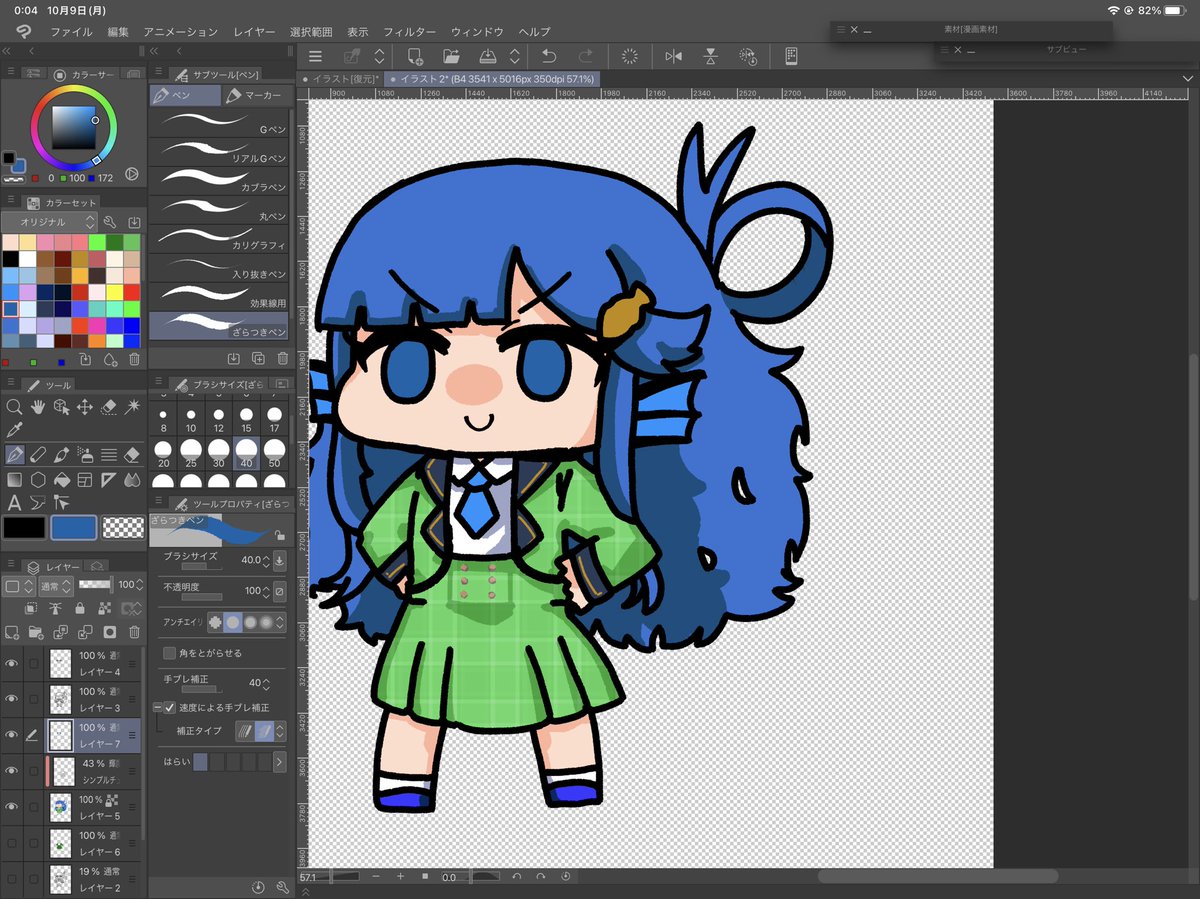1200x899 pixels.
Task: Open the ファイル menu
Action: (71, 32)
